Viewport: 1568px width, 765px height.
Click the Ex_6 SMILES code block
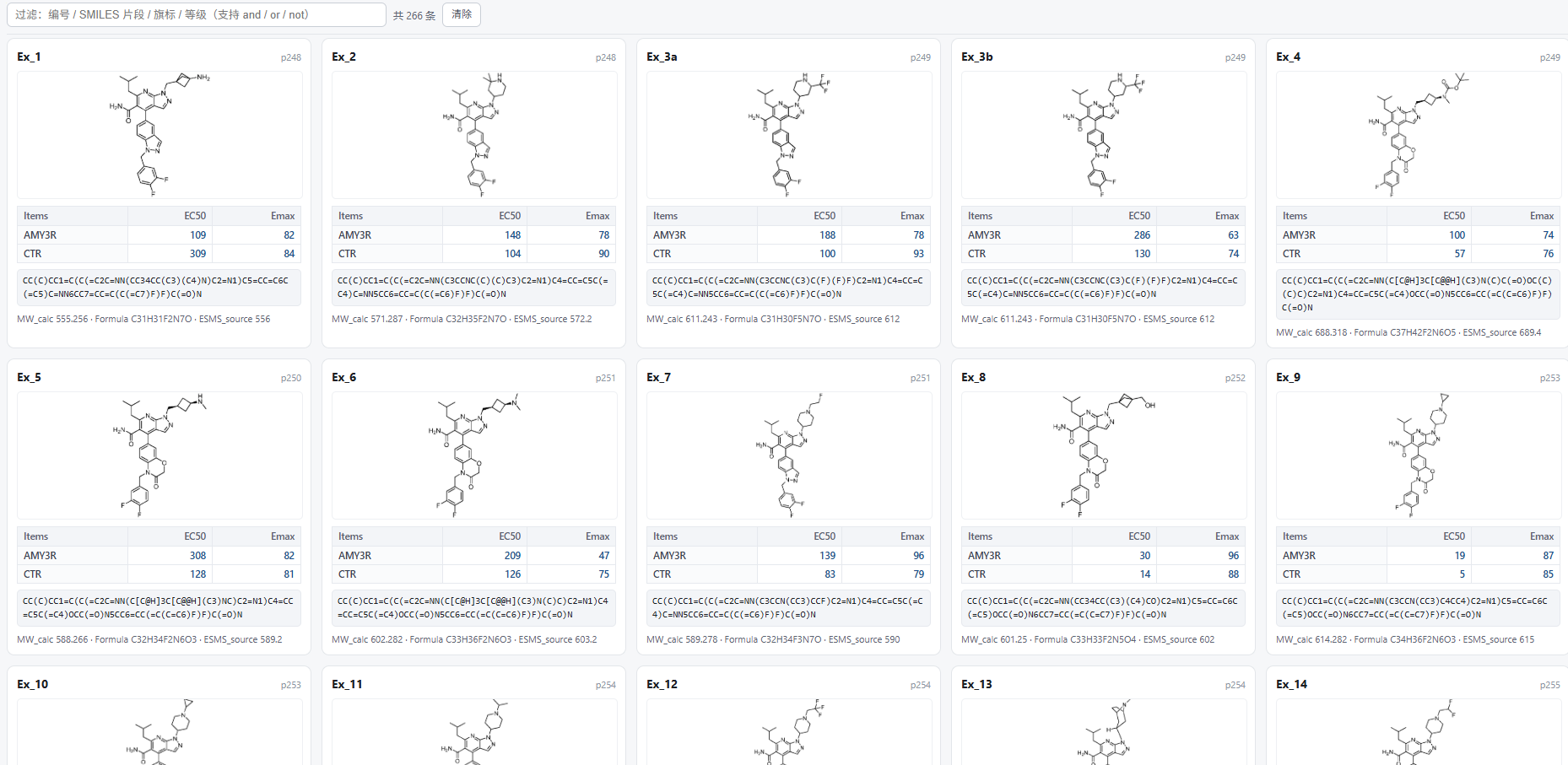coord(474,608)
